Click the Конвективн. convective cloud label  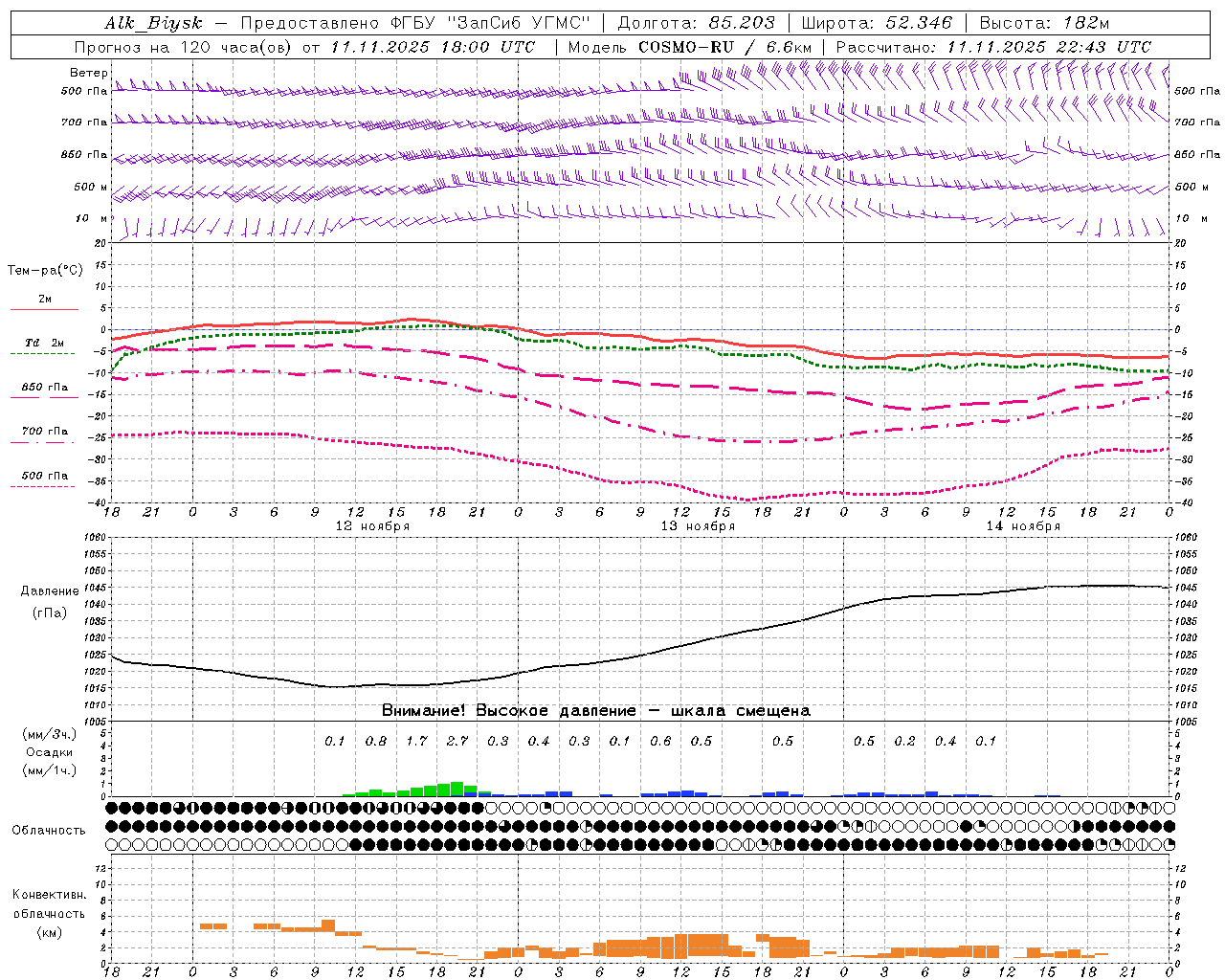coord(49,895)
